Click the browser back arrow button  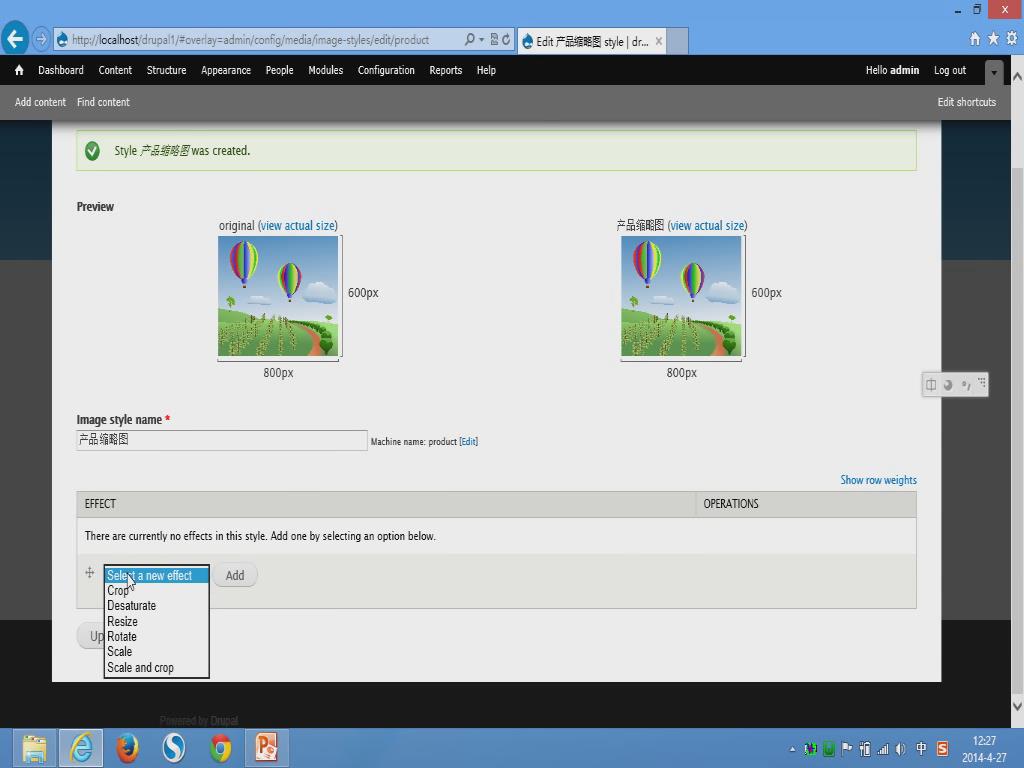15,39
